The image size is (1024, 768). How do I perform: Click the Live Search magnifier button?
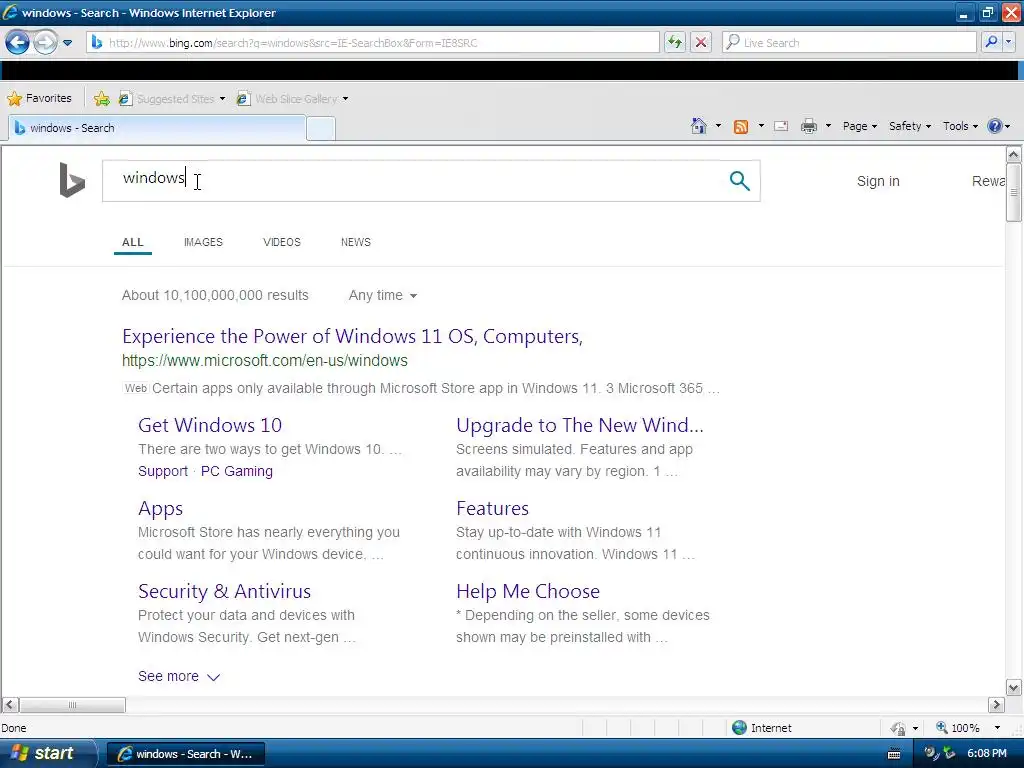(x=991, y=42)
